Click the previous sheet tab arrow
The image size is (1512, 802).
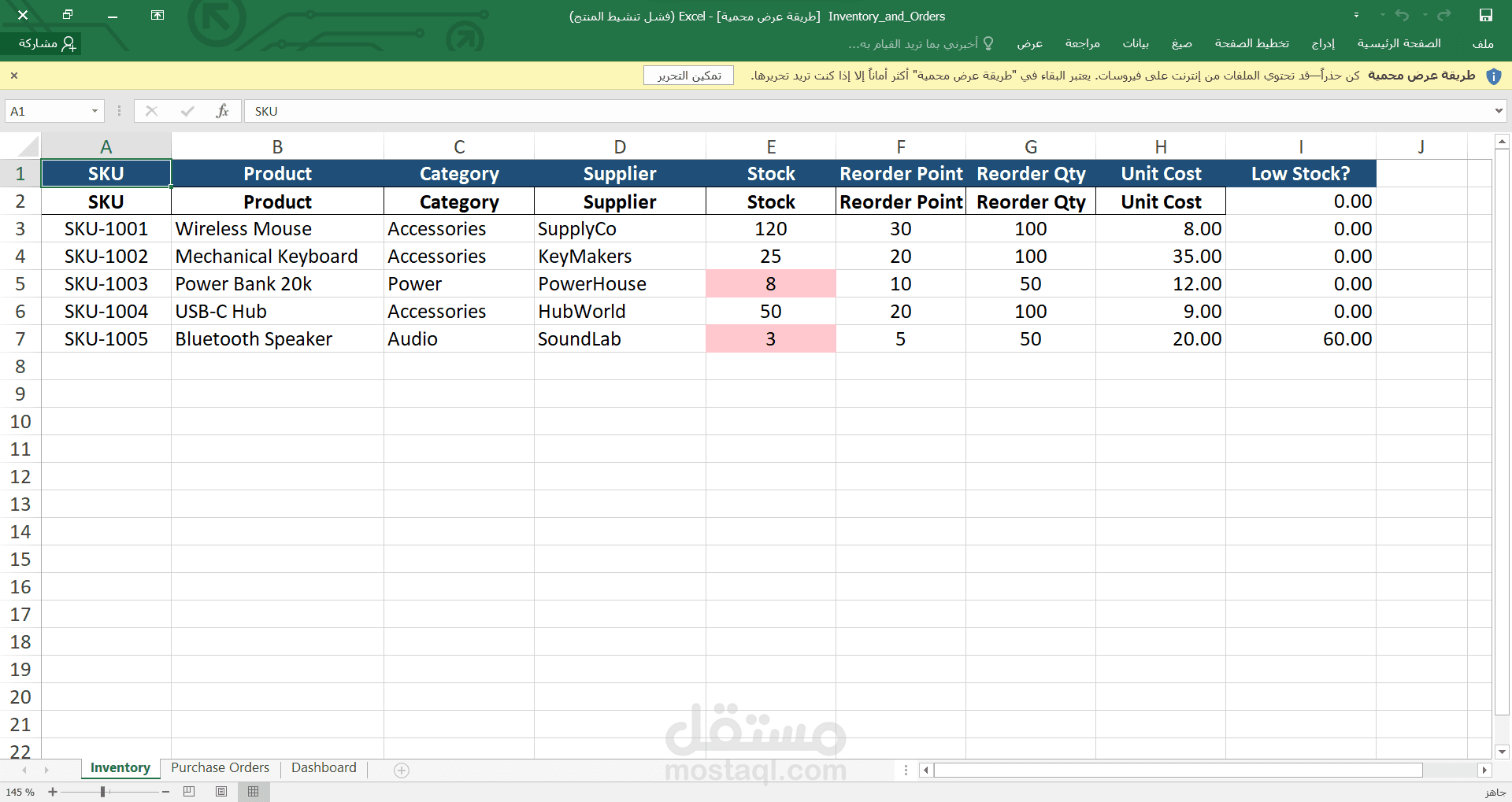(24, 770)
